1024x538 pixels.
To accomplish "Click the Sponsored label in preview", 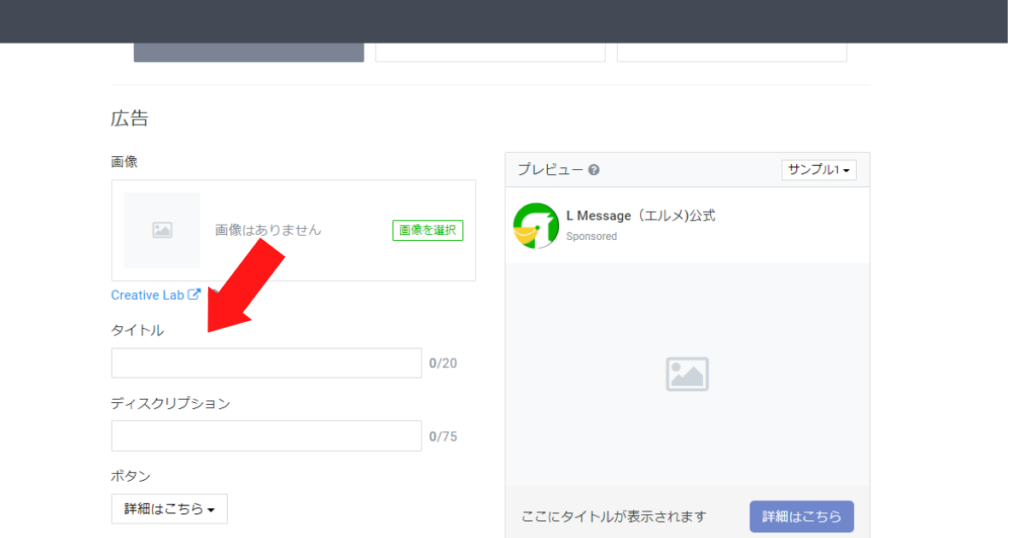I will tap(591, 236).
